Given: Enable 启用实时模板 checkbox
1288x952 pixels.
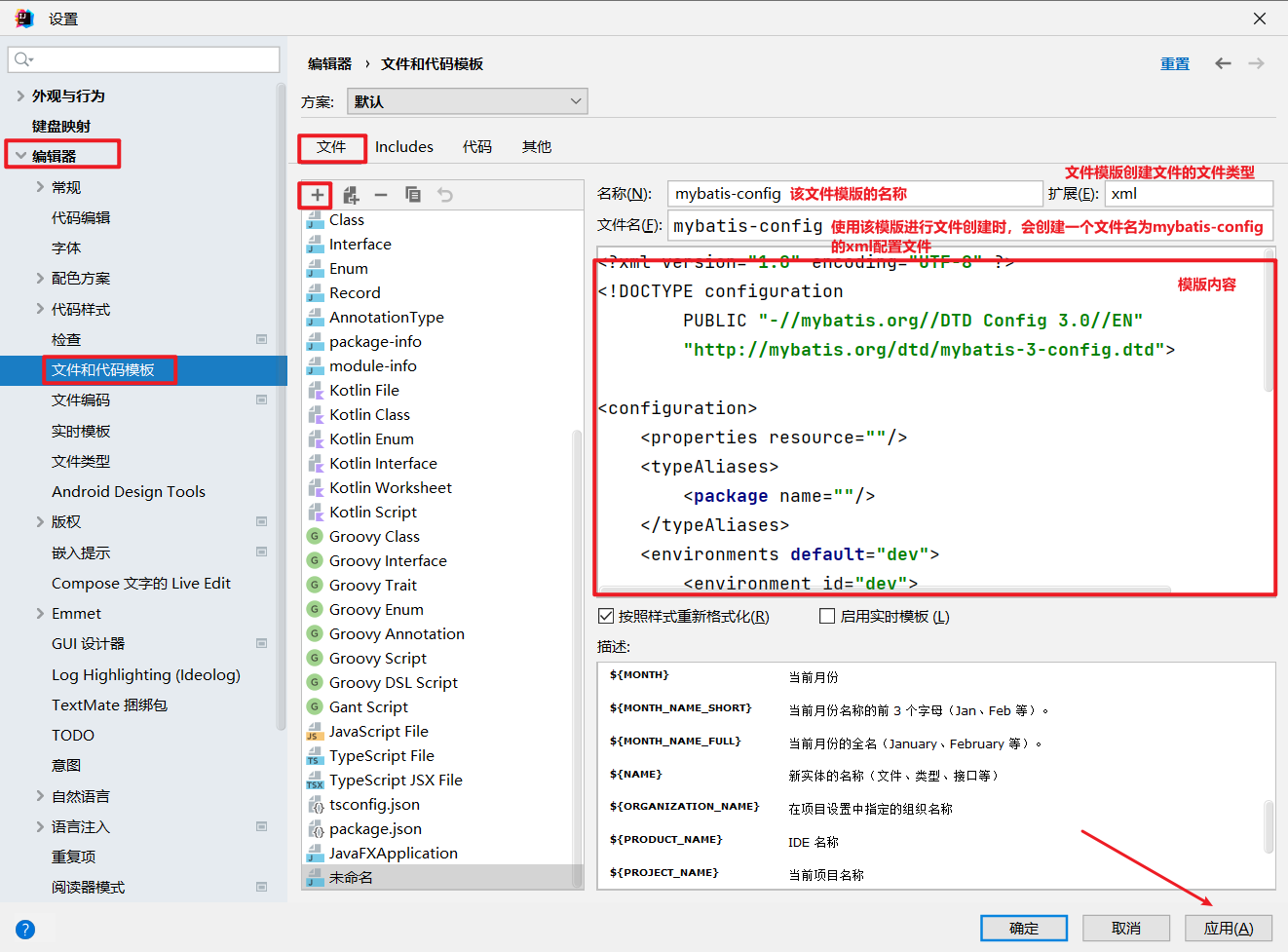Looking at the screenshot, I should 827,616.
